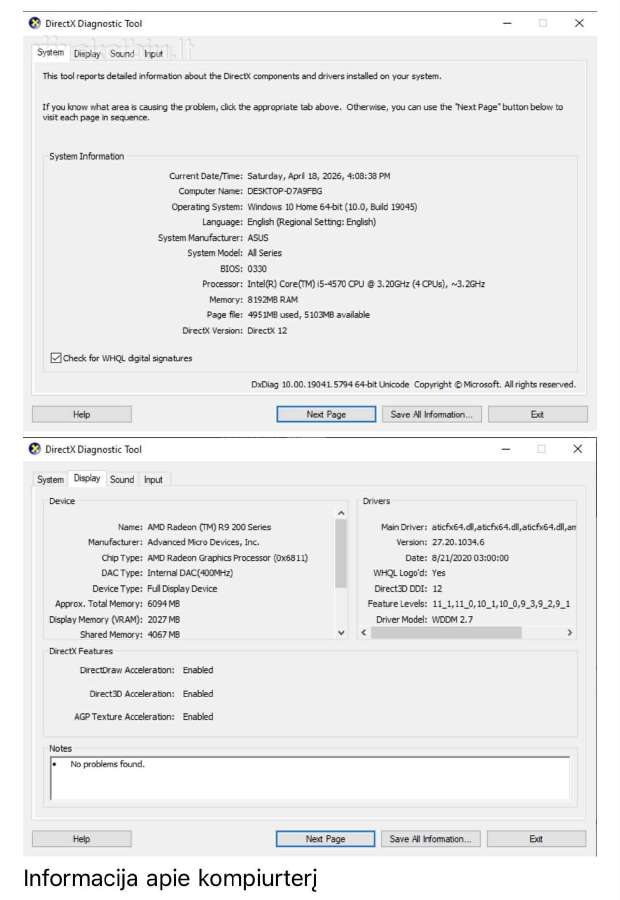Screen dimensions: 620x900
Task: Click Drivers panel scroll right arrow
Action: [569, 633]
